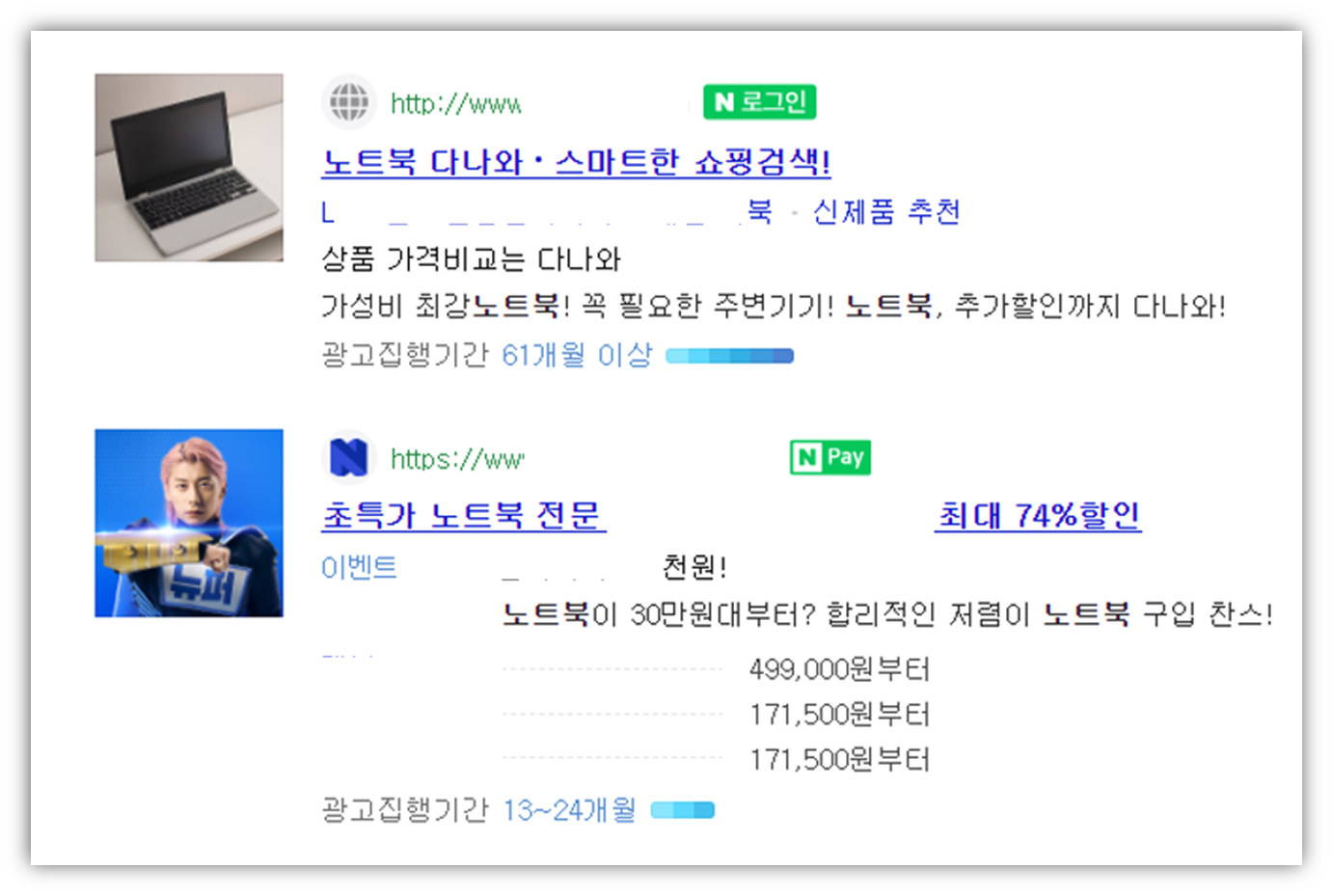Click the gray globe site icon
The image size is (1333, 896).
point(348,101)
